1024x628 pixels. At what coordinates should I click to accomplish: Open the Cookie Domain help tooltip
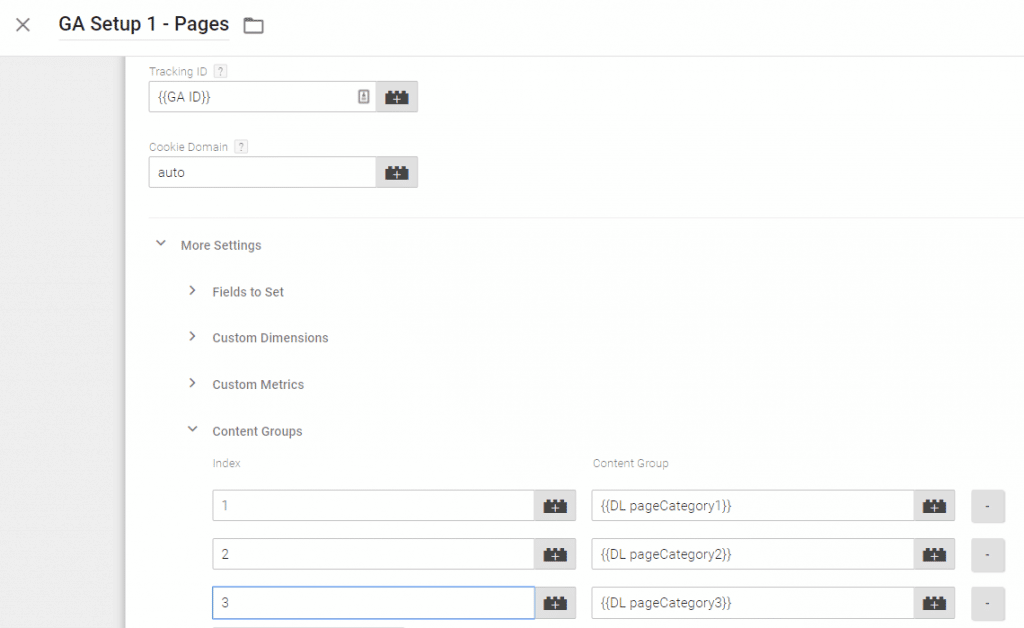click(240, 146)
